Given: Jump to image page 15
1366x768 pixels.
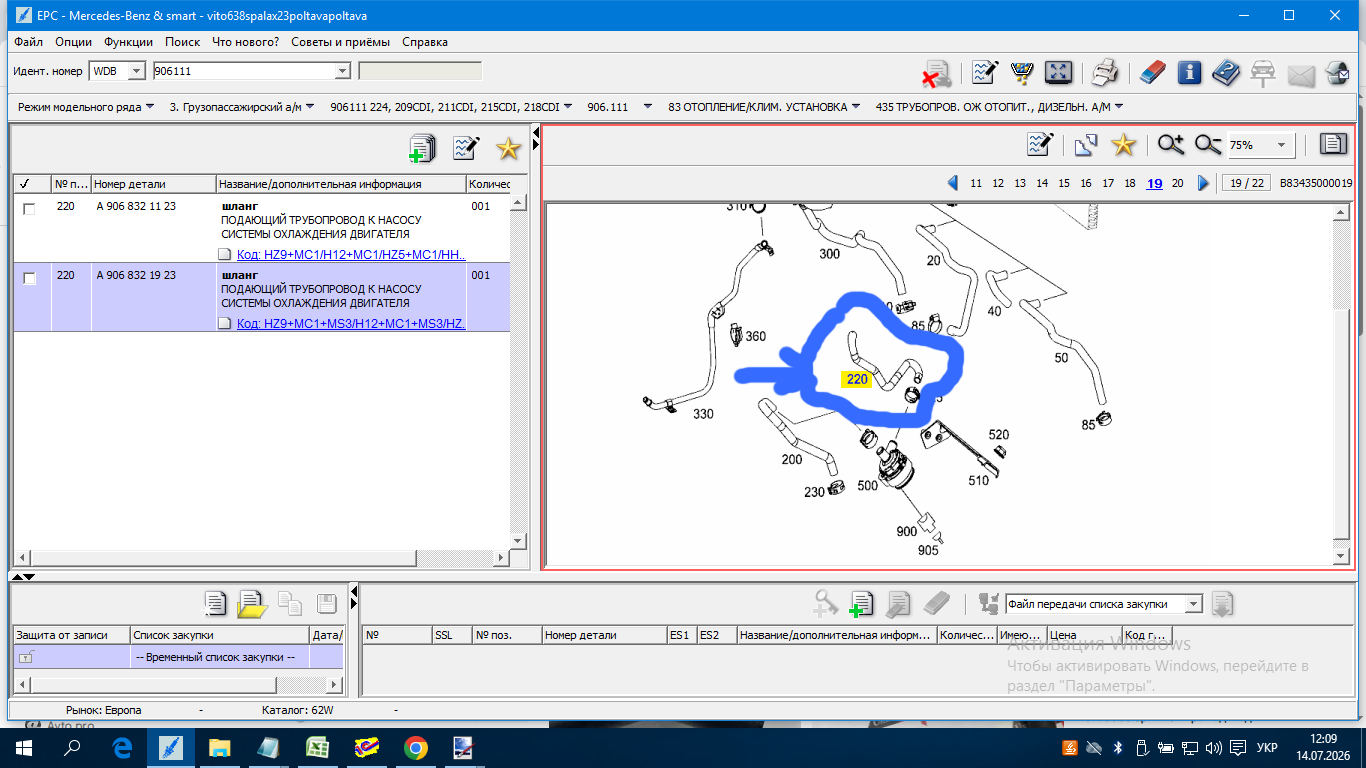Looking at the screenshot, I should coord(1064,183).
